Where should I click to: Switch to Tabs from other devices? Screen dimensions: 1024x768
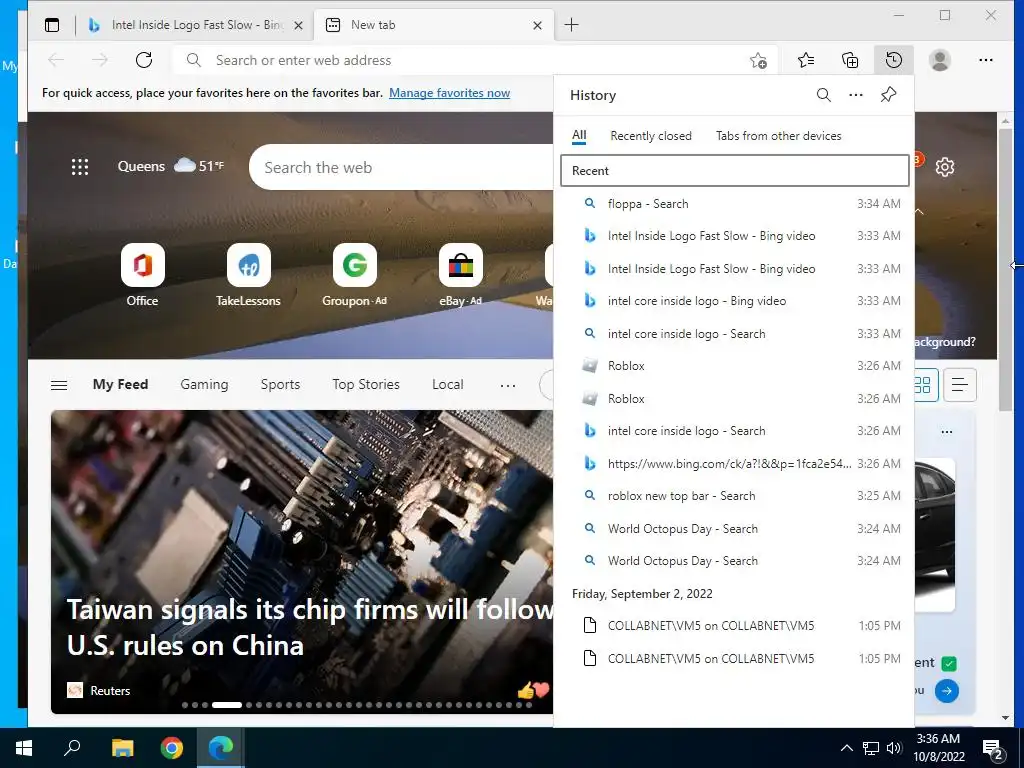778,136
